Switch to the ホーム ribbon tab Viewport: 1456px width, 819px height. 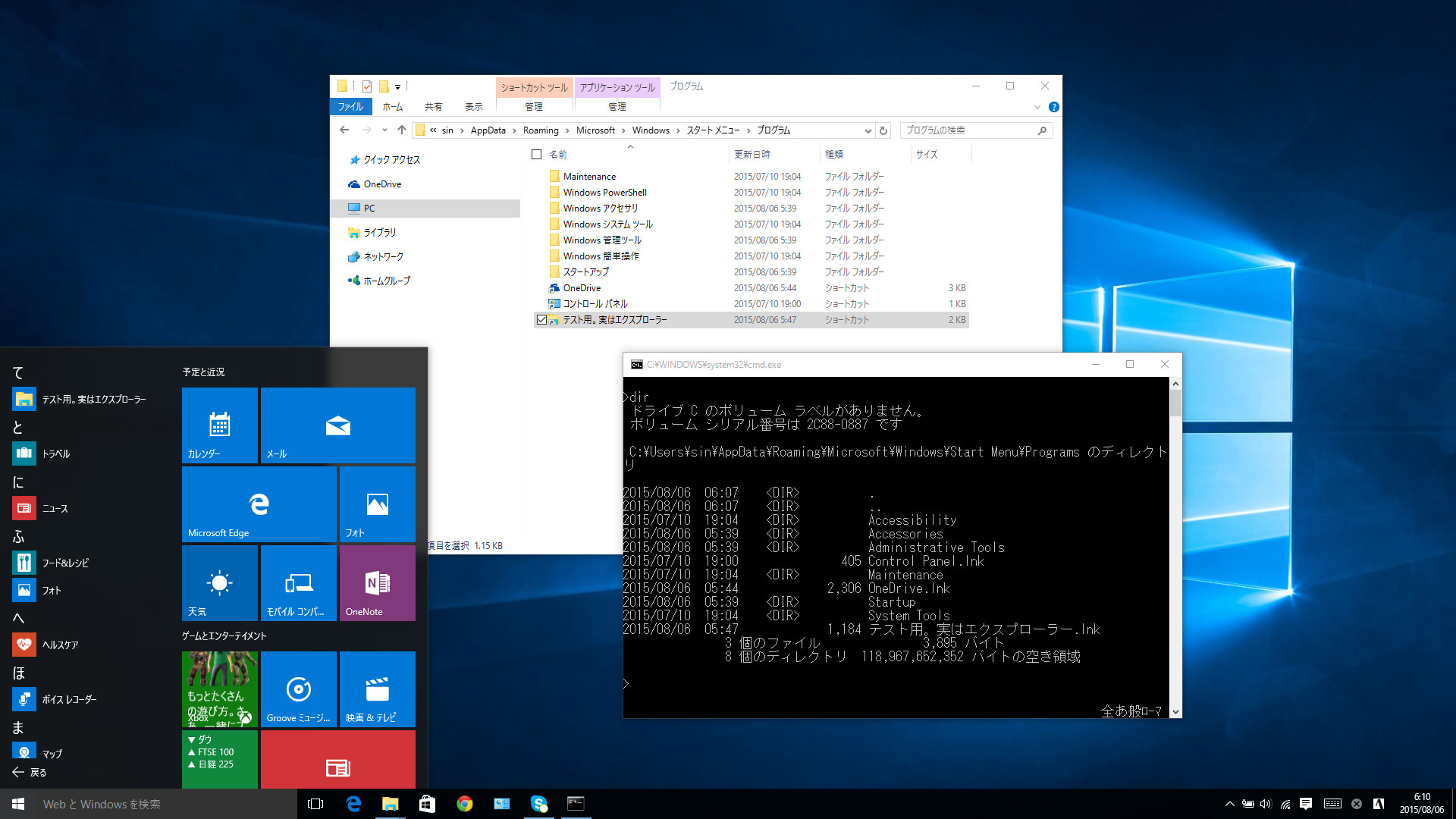pyautogui.click(x=393, y=107)
